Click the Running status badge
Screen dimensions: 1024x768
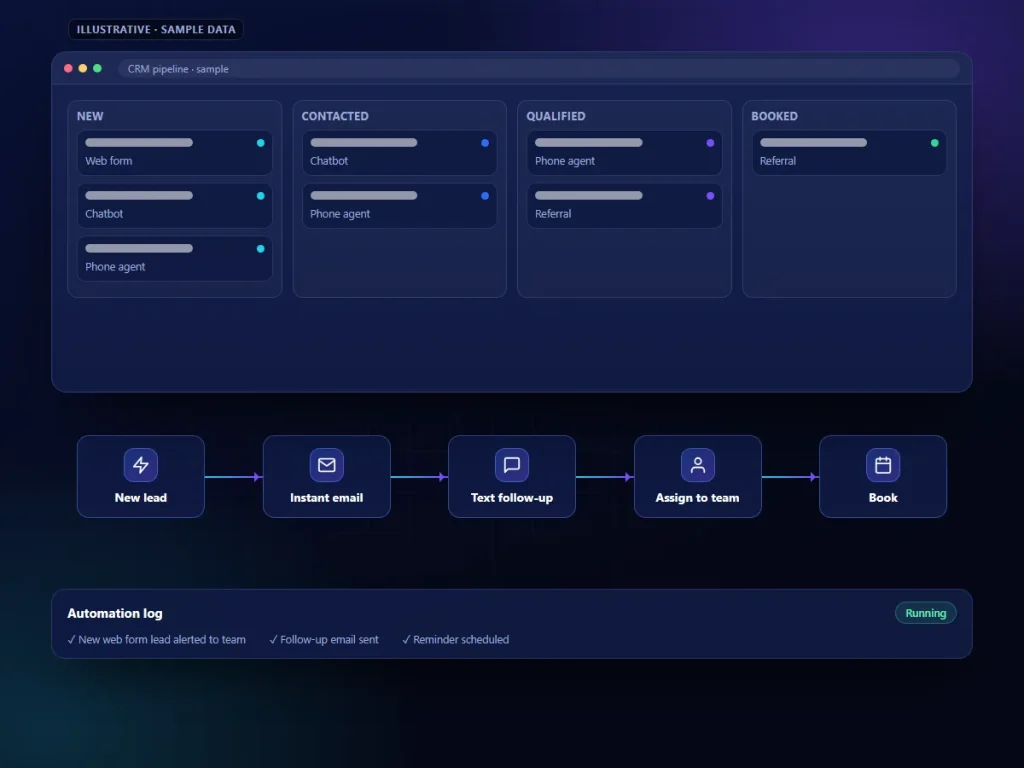coord(925,613)
